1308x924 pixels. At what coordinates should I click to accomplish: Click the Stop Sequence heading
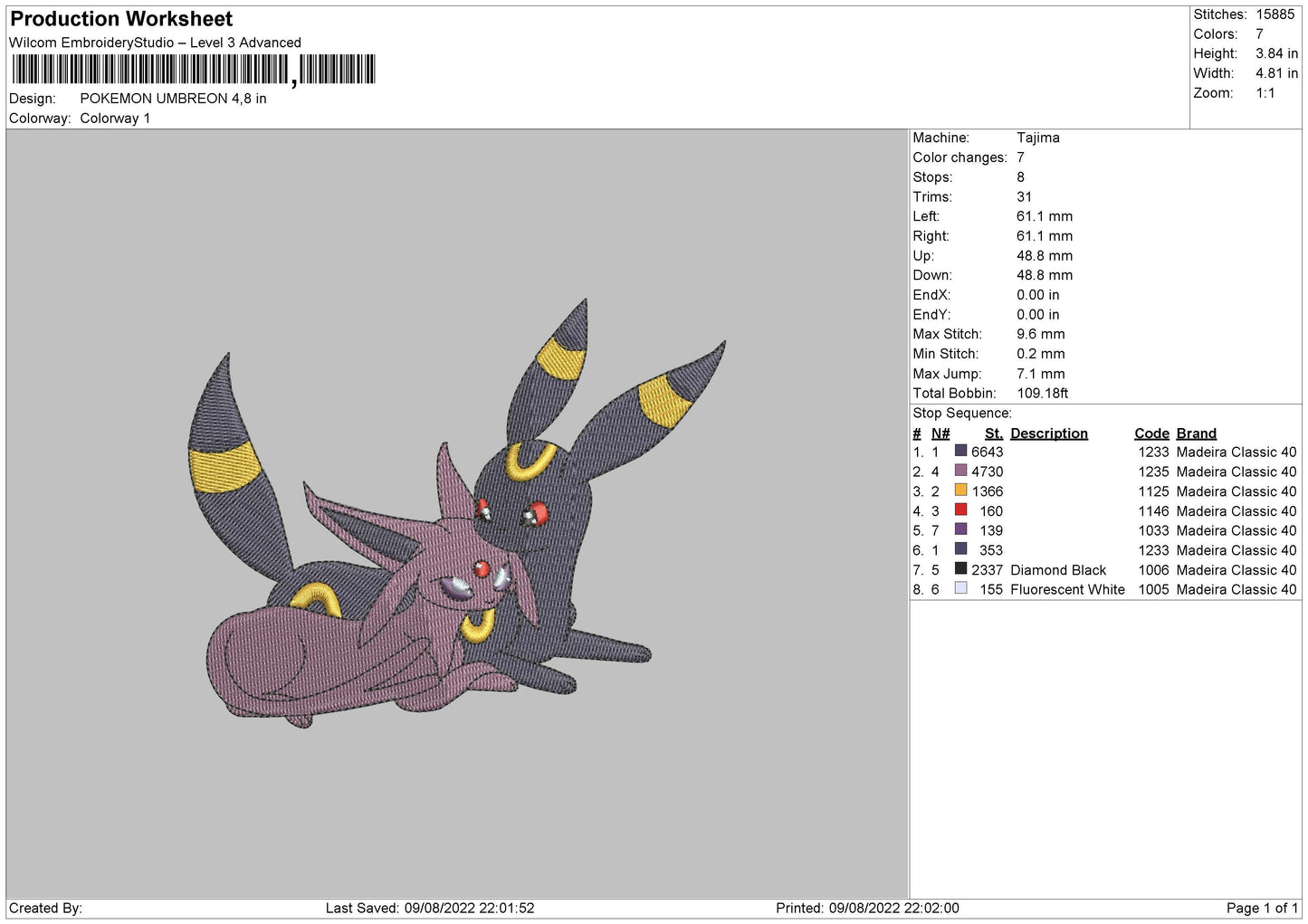(x=962, y=414)
